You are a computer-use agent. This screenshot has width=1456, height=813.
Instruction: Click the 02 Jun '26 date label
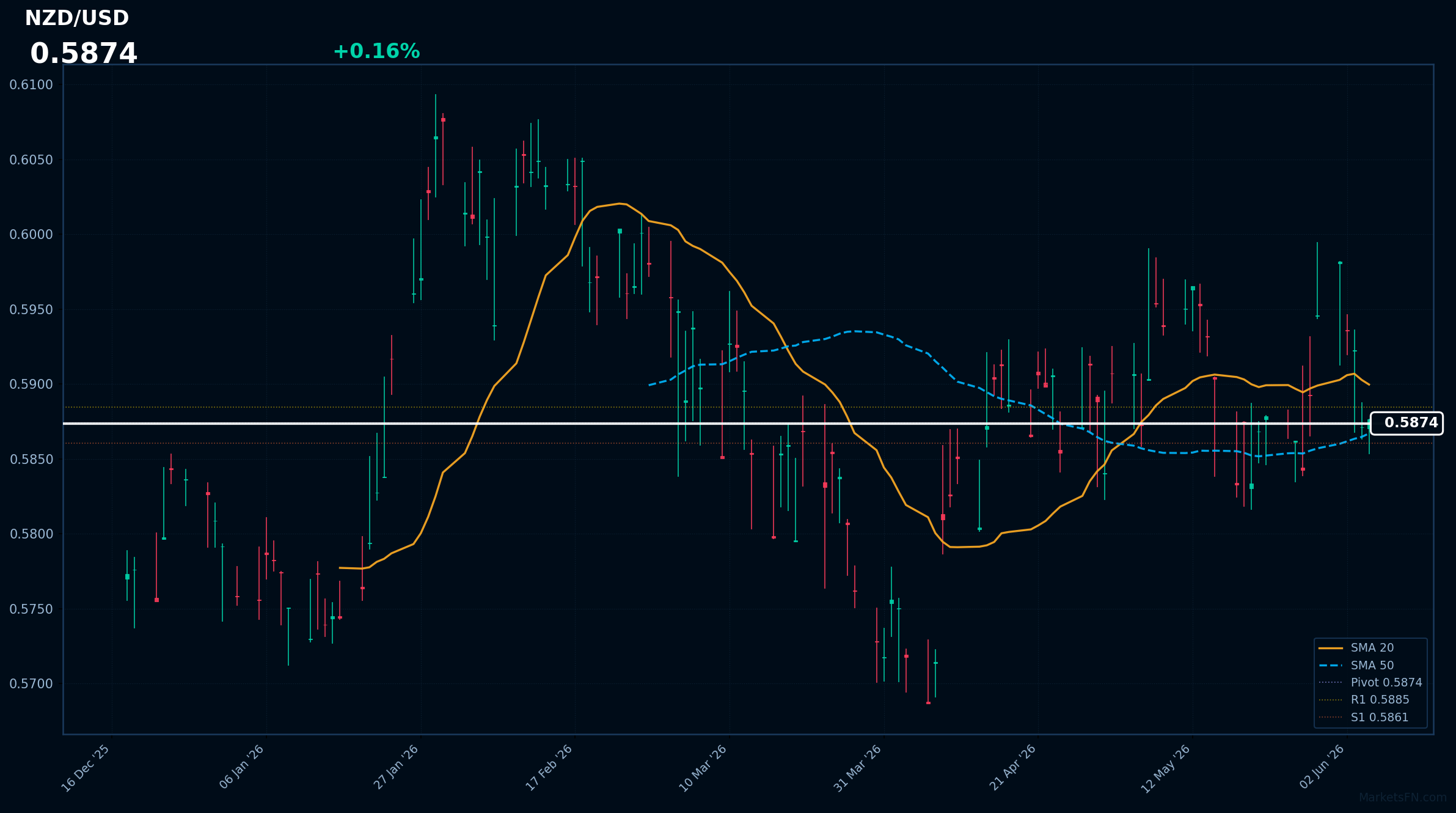pos(1322,767)
